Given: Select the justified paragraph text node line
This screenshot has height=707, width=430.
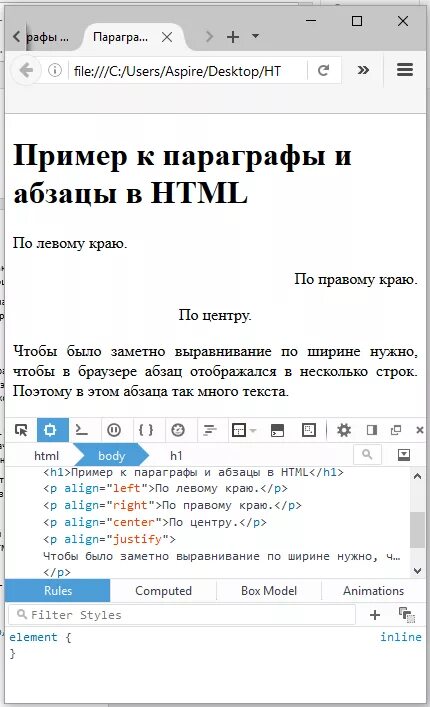Looking at the screenshot, I should pos(222,556).
